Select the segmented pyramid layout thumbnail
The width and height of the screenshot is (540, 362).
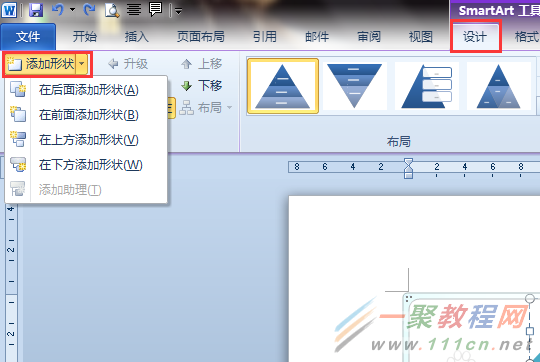click(499, 86)
